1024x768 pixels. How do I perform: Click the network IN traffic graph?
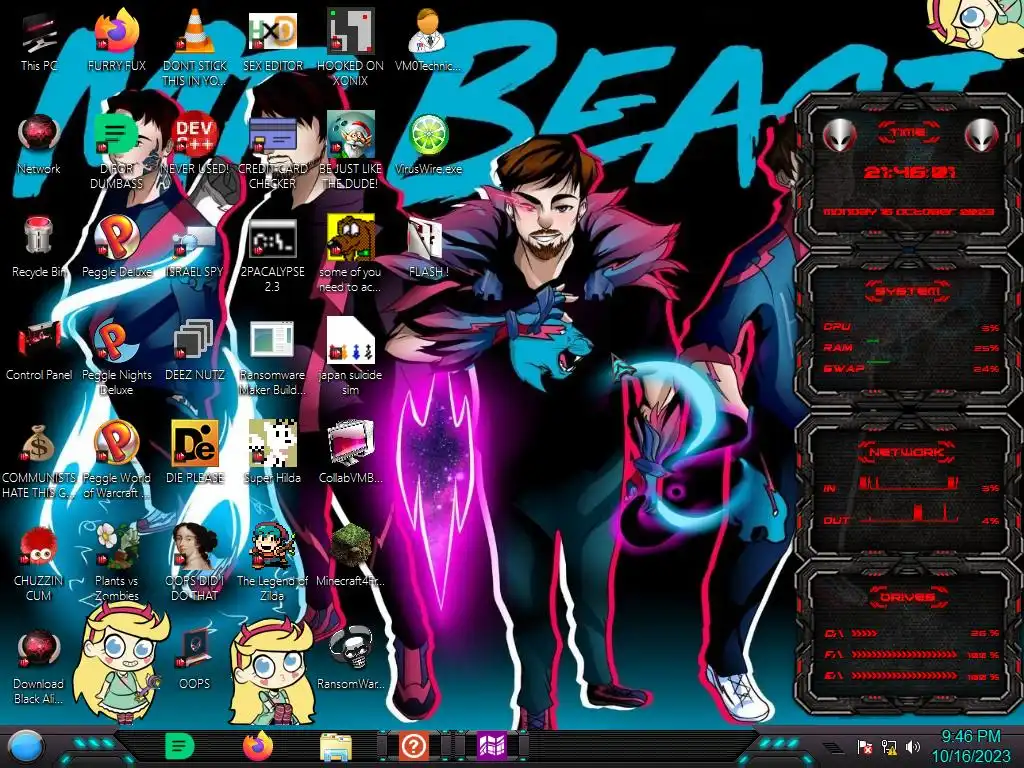tap(909, 483)
